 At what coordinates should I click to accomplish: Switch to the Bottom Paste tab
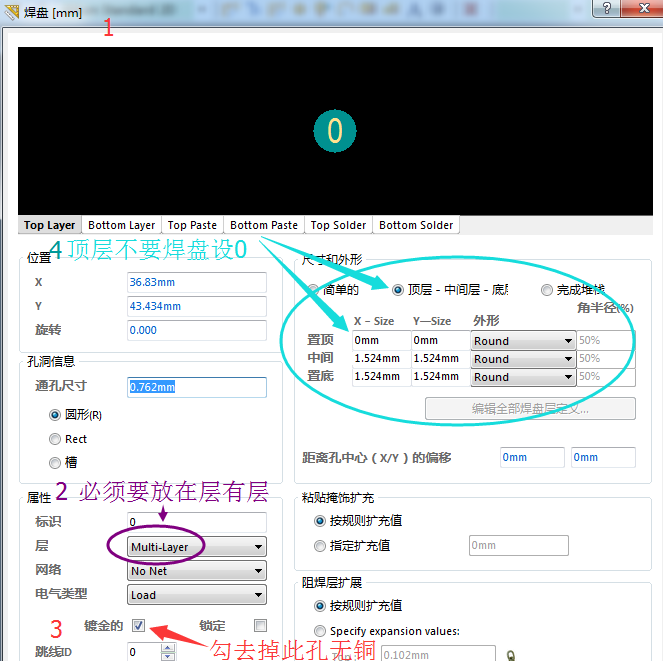point(264,225)
